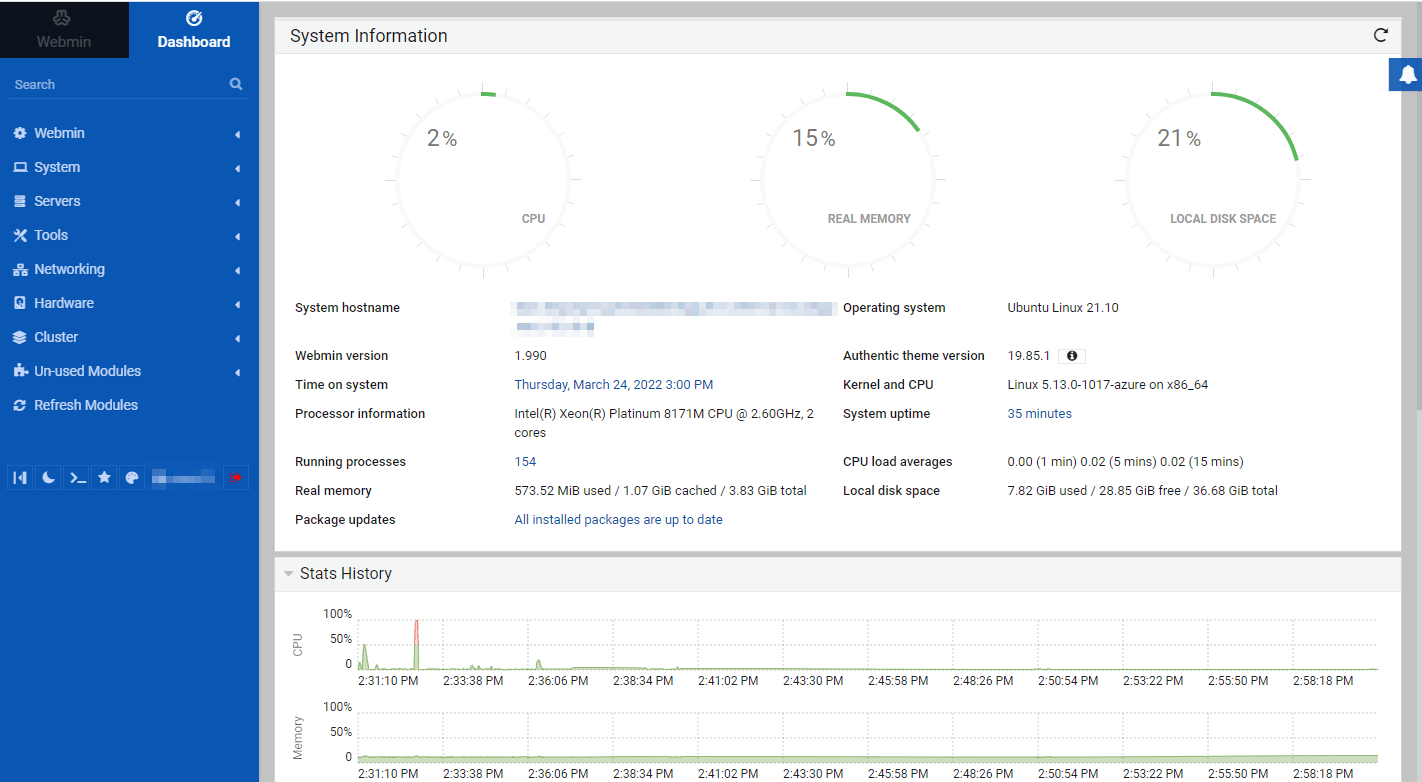Click the search magnifier icon

coord(236,84)
